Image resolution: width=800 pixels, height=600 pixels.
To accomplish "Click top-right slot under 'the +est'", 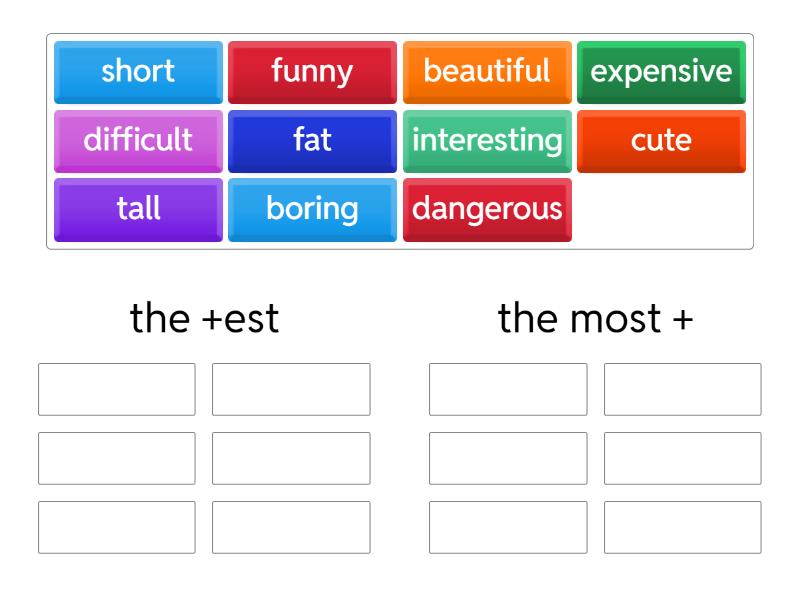I will click(291, 389).
